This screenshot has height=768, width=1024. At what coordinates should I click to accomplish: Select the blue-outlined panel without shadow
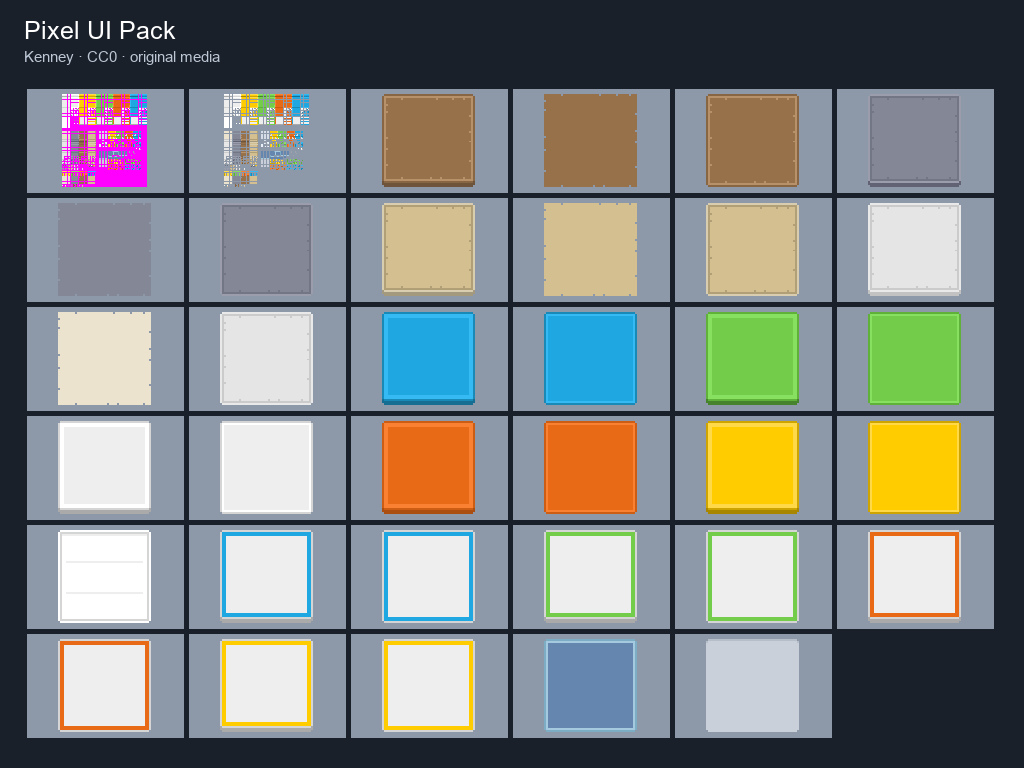click(428, 577)
